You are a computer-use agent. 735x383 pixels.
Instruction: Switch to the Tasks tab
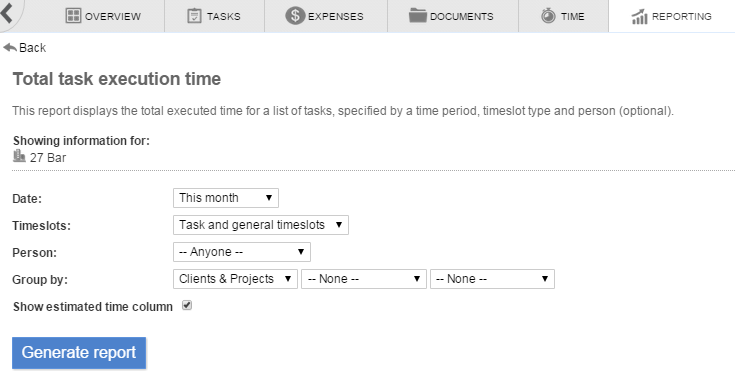click(214, 16)
